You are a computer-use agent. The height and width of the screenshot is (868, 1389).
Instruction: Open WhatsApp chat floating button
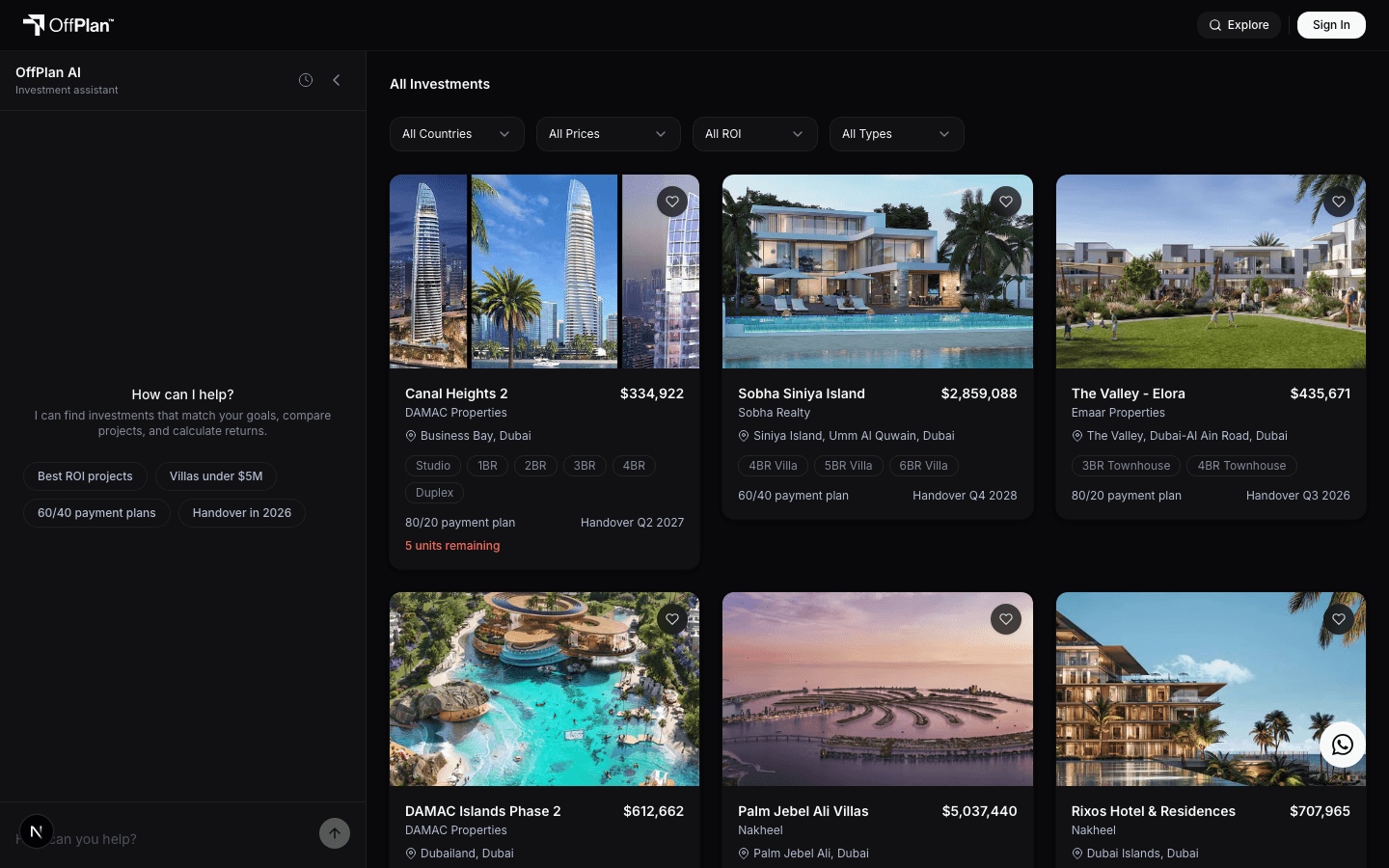pos(1343,745)
